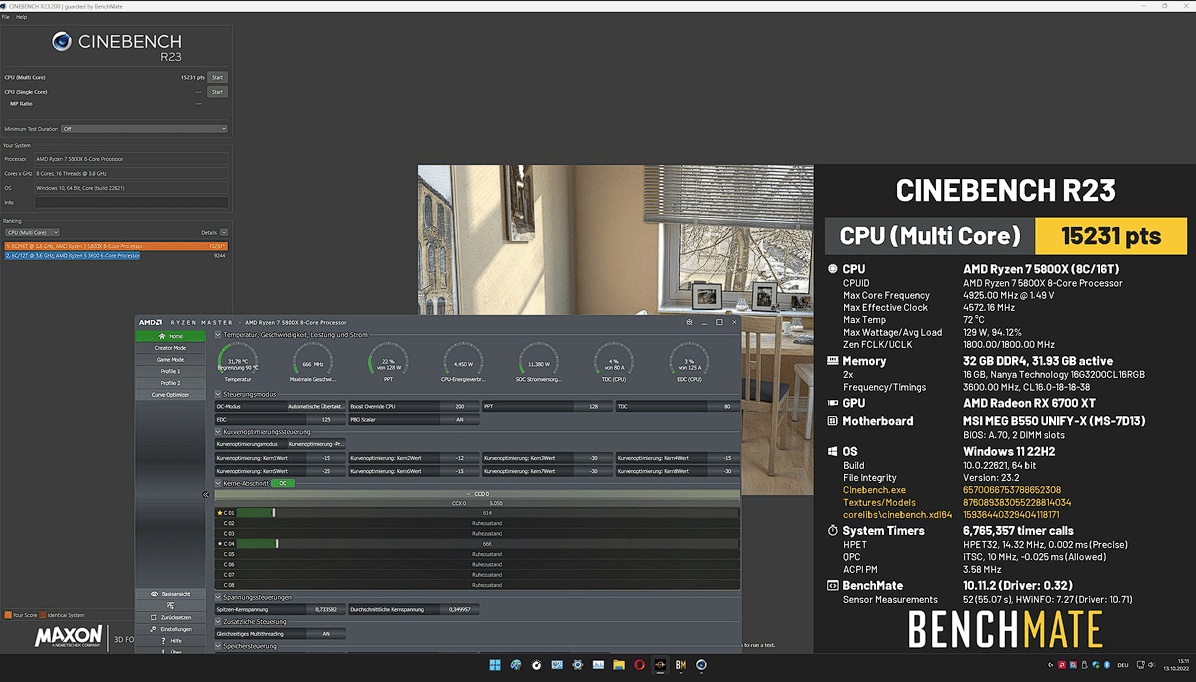Launch Opera browser from the taskbar
The image size is (1196, 682).
click(x=639, y=665)
